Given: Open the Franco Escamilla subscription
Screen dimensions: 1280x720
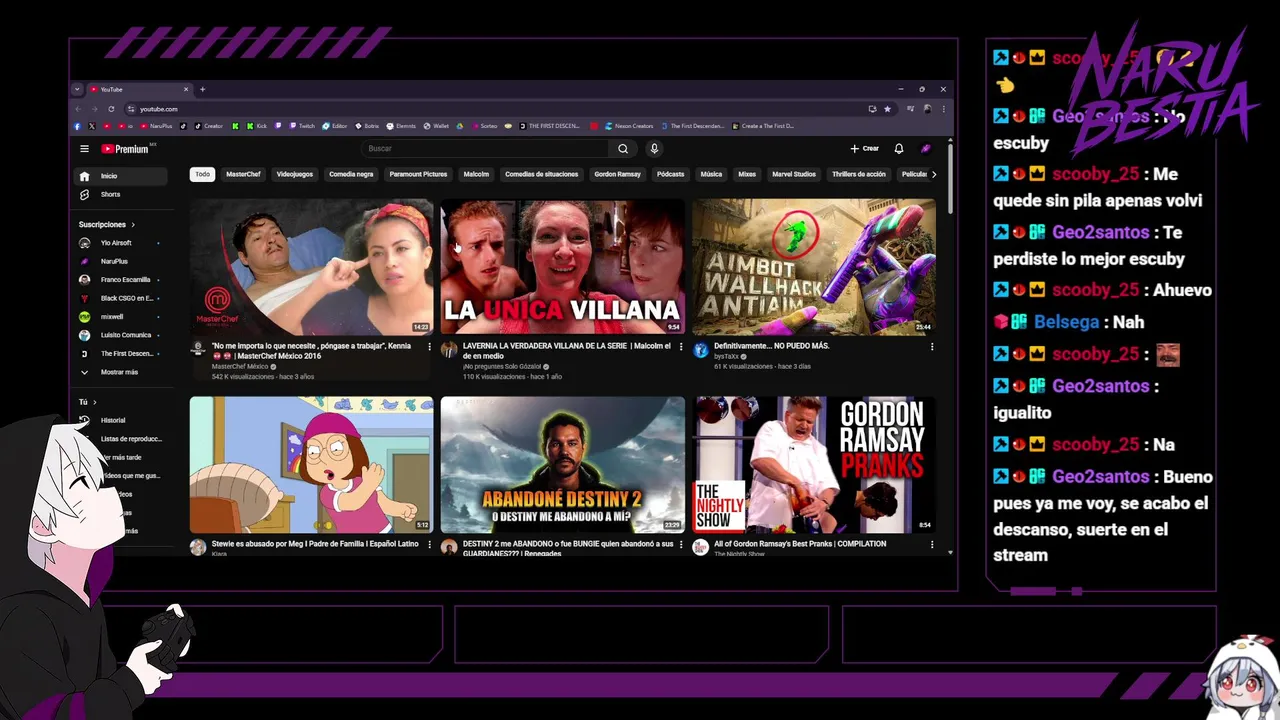Looking at the screenshot, I should tap(120, 280).
